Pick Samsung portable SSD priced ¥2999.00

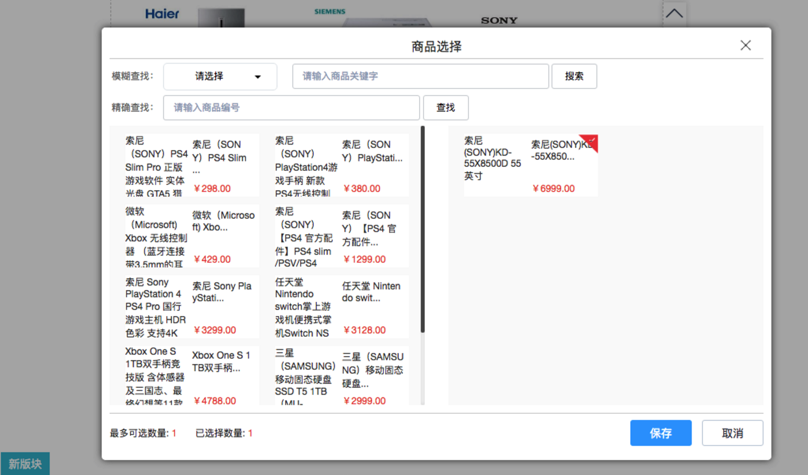pyautogui.click(x=340, y=378)
